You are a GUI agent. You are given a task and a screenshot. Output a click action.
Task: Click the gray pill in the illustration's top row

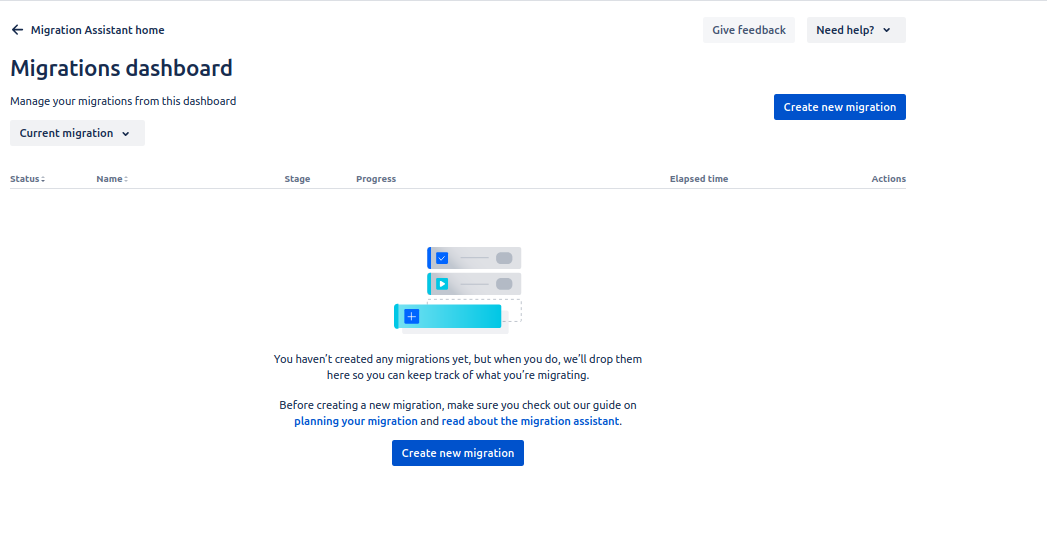tap(504, 258)
